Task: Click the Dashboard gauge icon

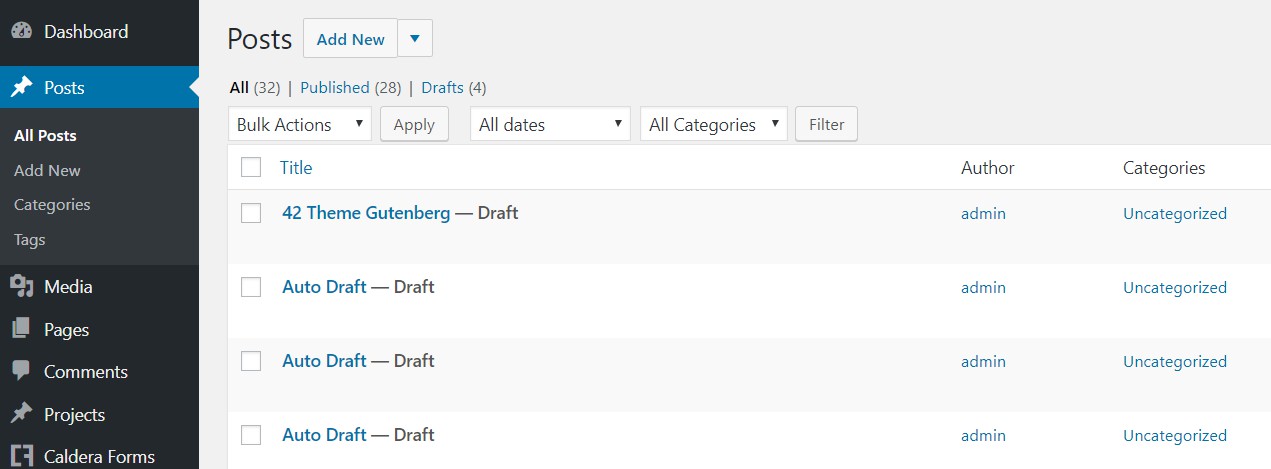Action: pyautogui.click(x=21, y=32)
